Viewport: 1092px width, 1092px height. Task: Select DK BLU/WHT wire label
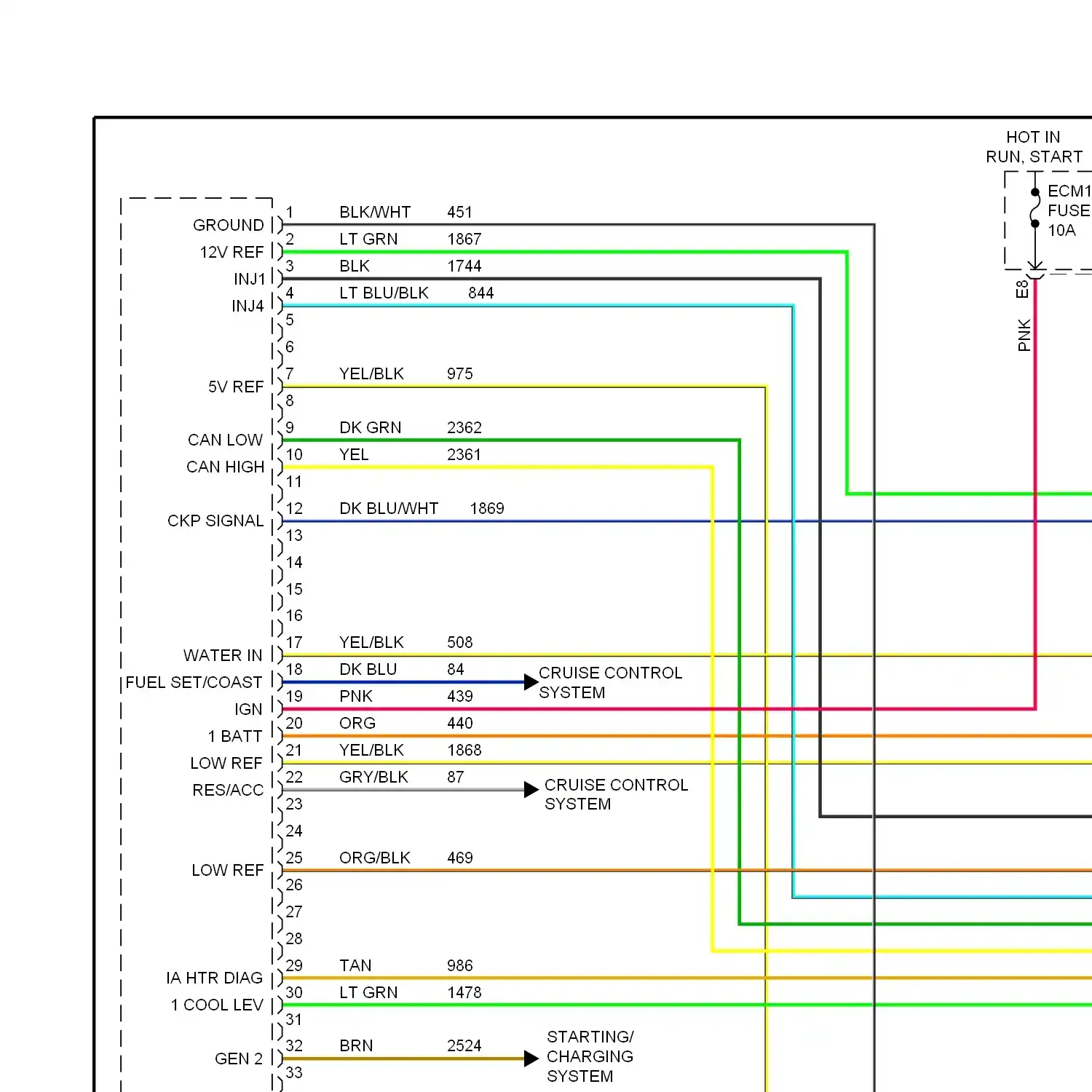point(389,509)
